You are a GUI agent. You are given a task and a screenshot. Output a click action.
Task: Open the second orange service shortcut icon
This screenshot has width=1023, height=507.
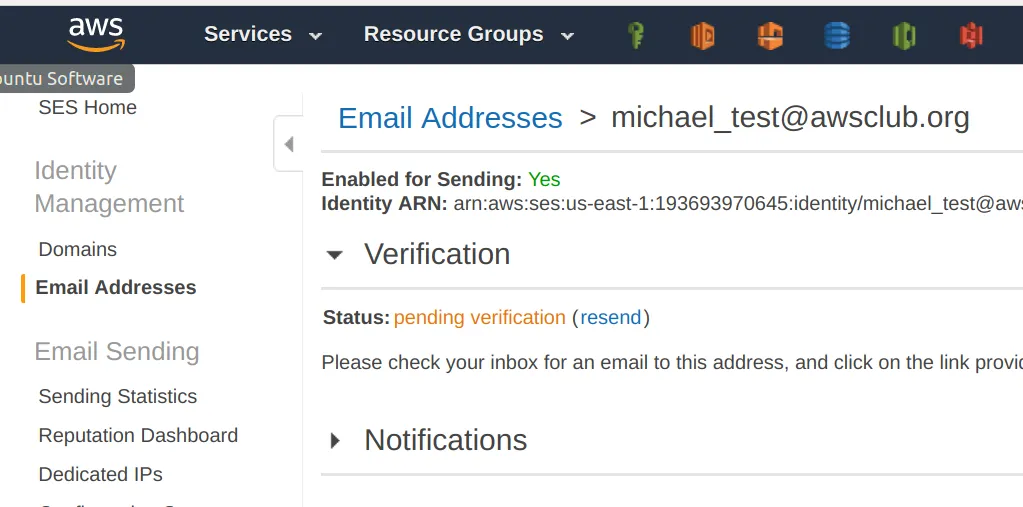tap(769, 35)
